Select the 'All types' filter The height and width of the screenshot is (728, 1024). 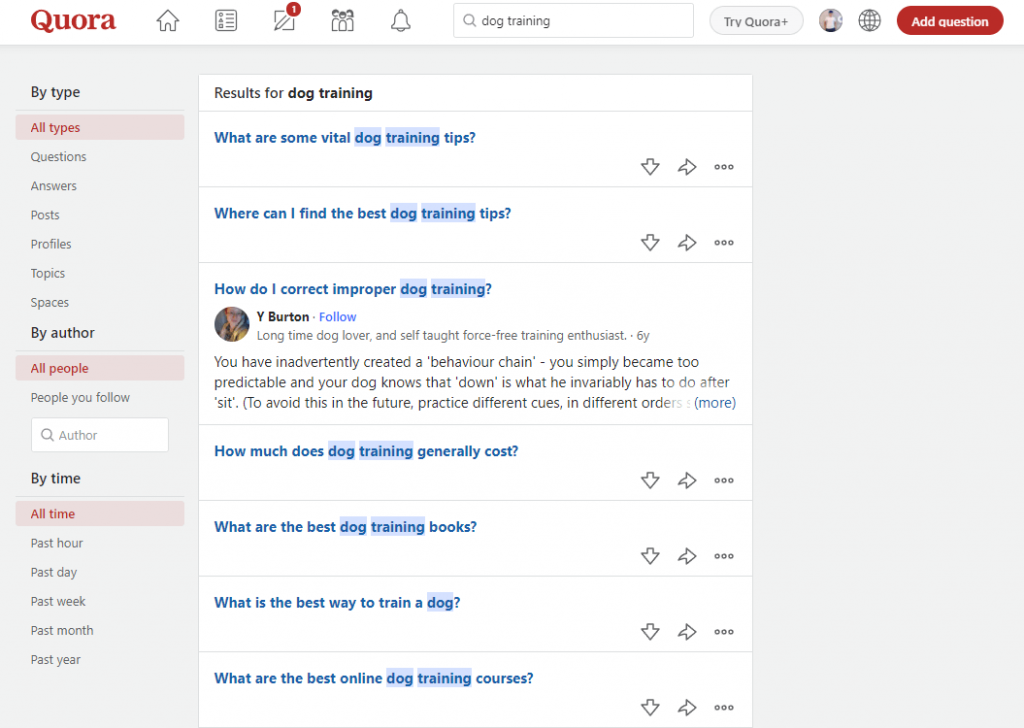pos(100,127)
